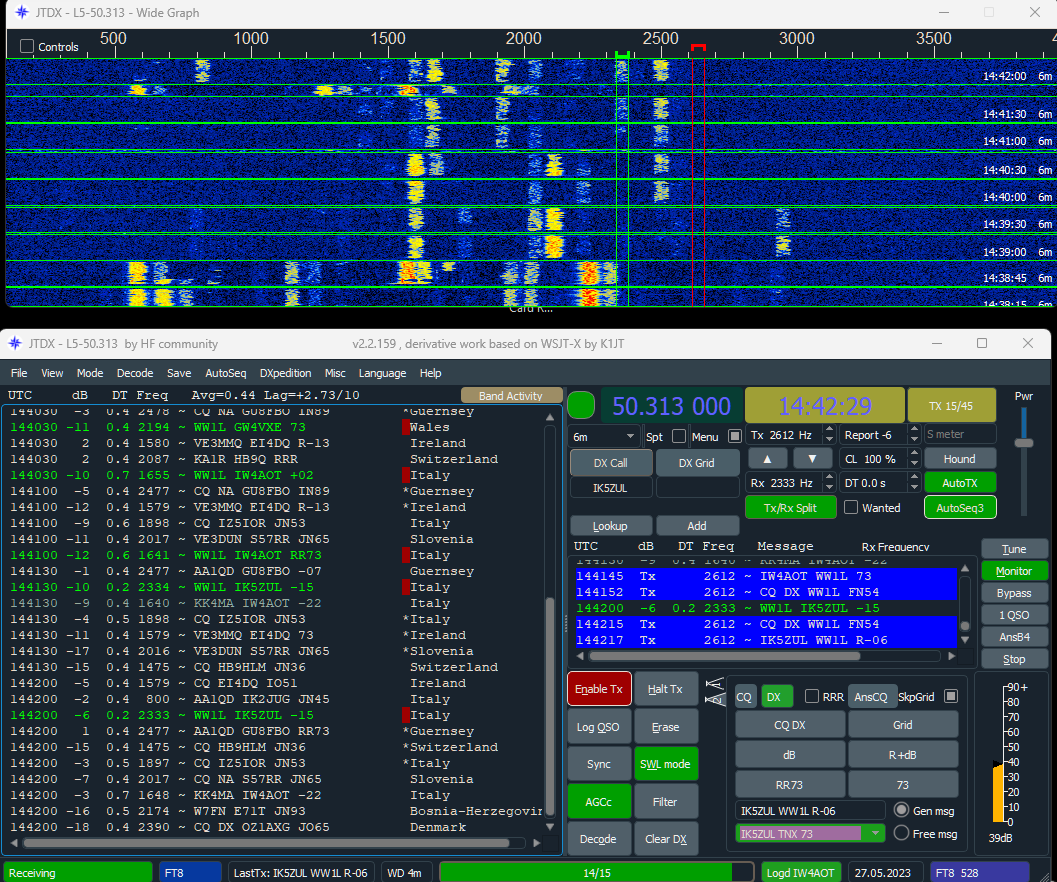Click the AutoSeq3 button

pyautogui.click(x=960, y=508)
